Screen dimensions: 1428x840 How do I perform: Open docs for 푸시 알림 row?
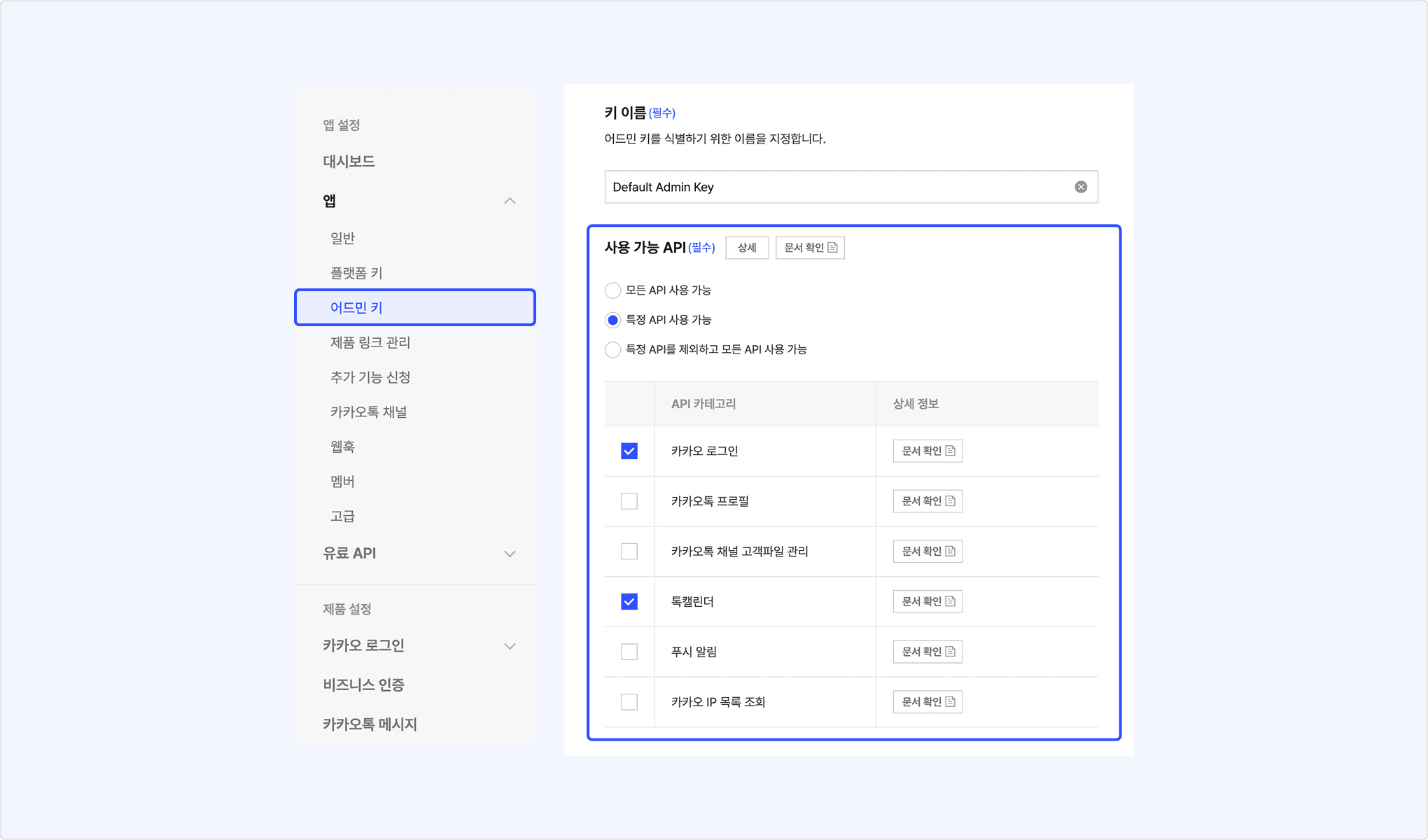click(927, 652)
